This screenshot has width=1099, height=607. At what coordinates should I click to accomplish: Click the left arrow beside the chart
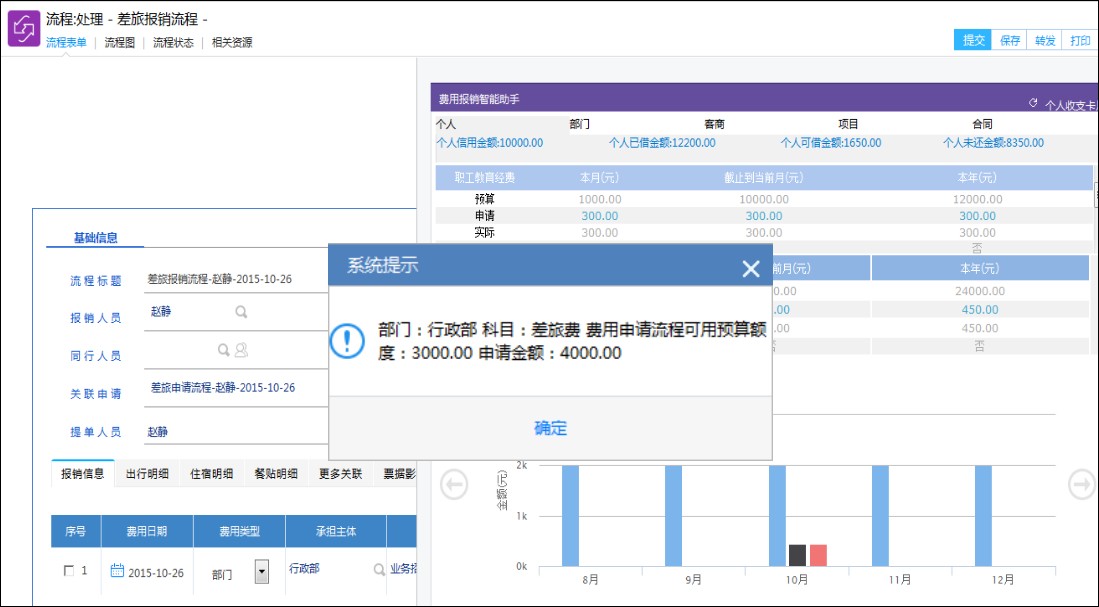click(x=454, y=485)
